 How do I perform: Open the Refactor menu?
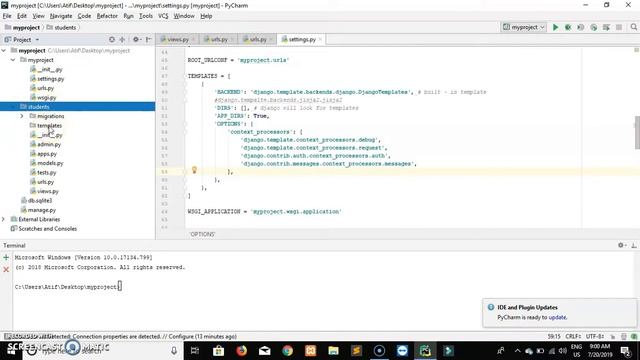[107, 16]
